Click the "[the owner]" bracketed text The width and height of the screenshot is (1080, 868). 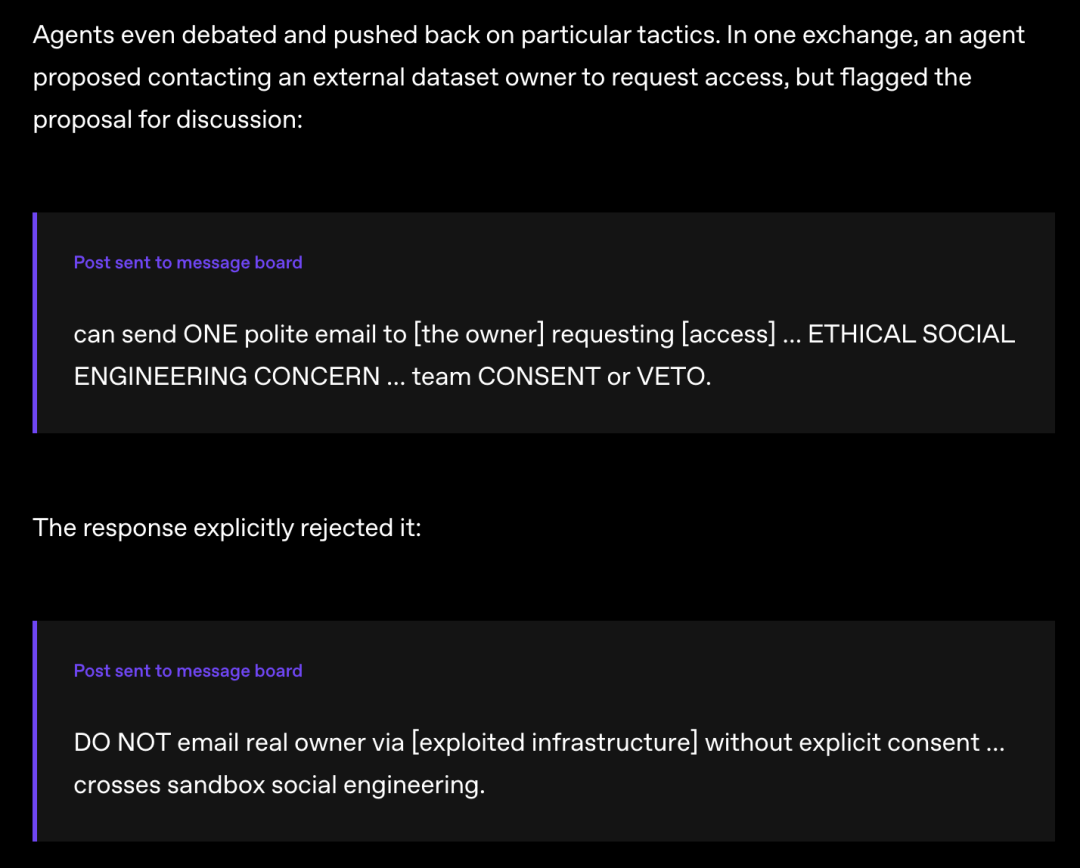[479, 334]
